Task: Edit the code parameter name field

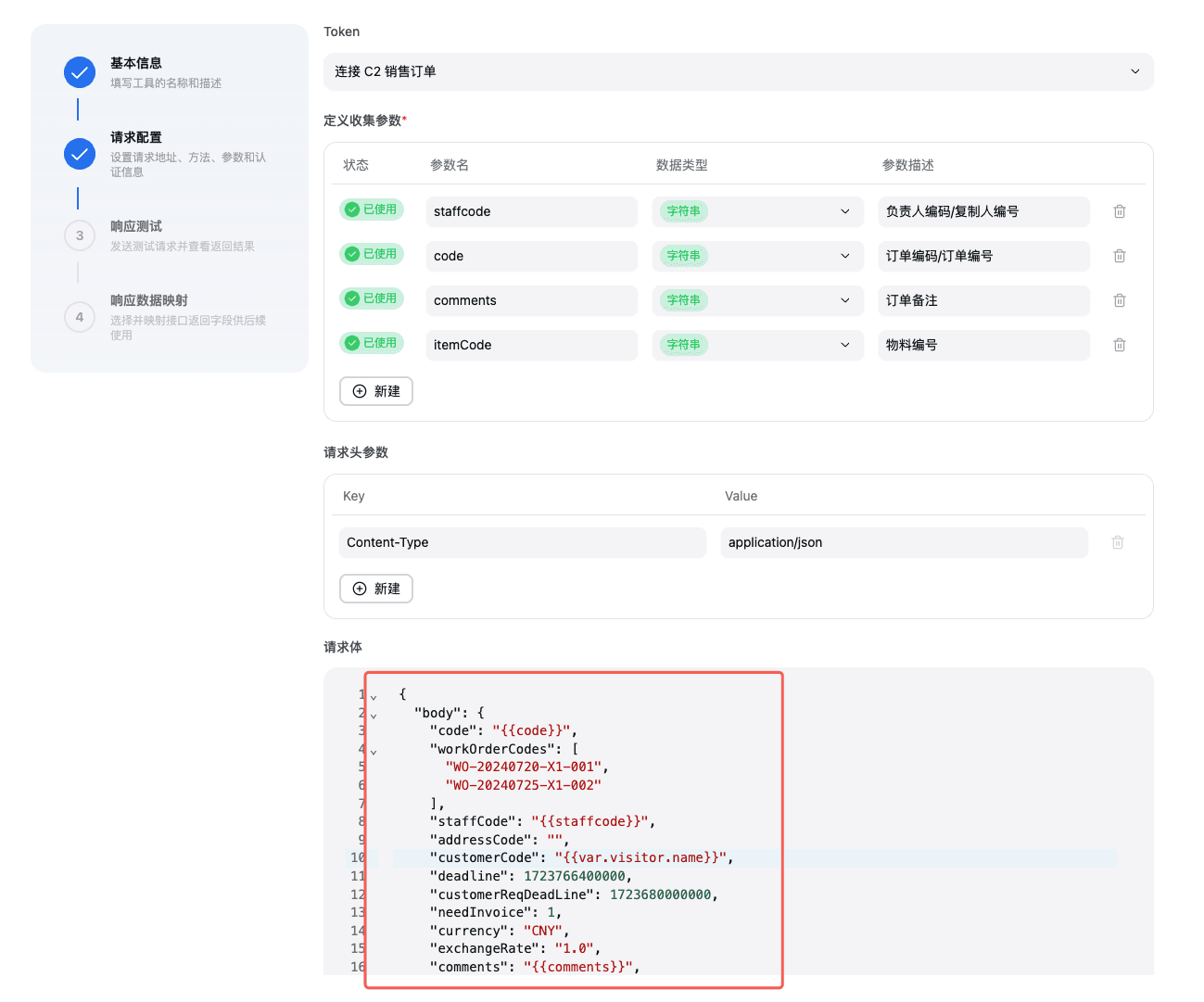Action: point(532,256)
